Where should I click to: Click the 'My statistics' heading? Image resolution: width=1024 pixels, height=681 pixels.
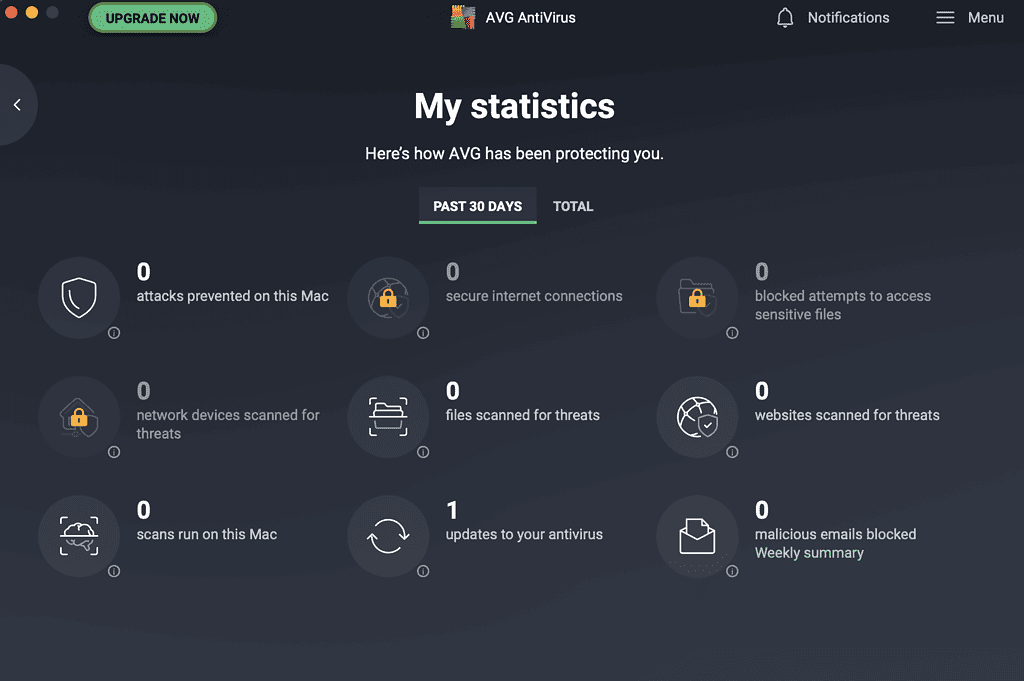click(x=515, y=106)
